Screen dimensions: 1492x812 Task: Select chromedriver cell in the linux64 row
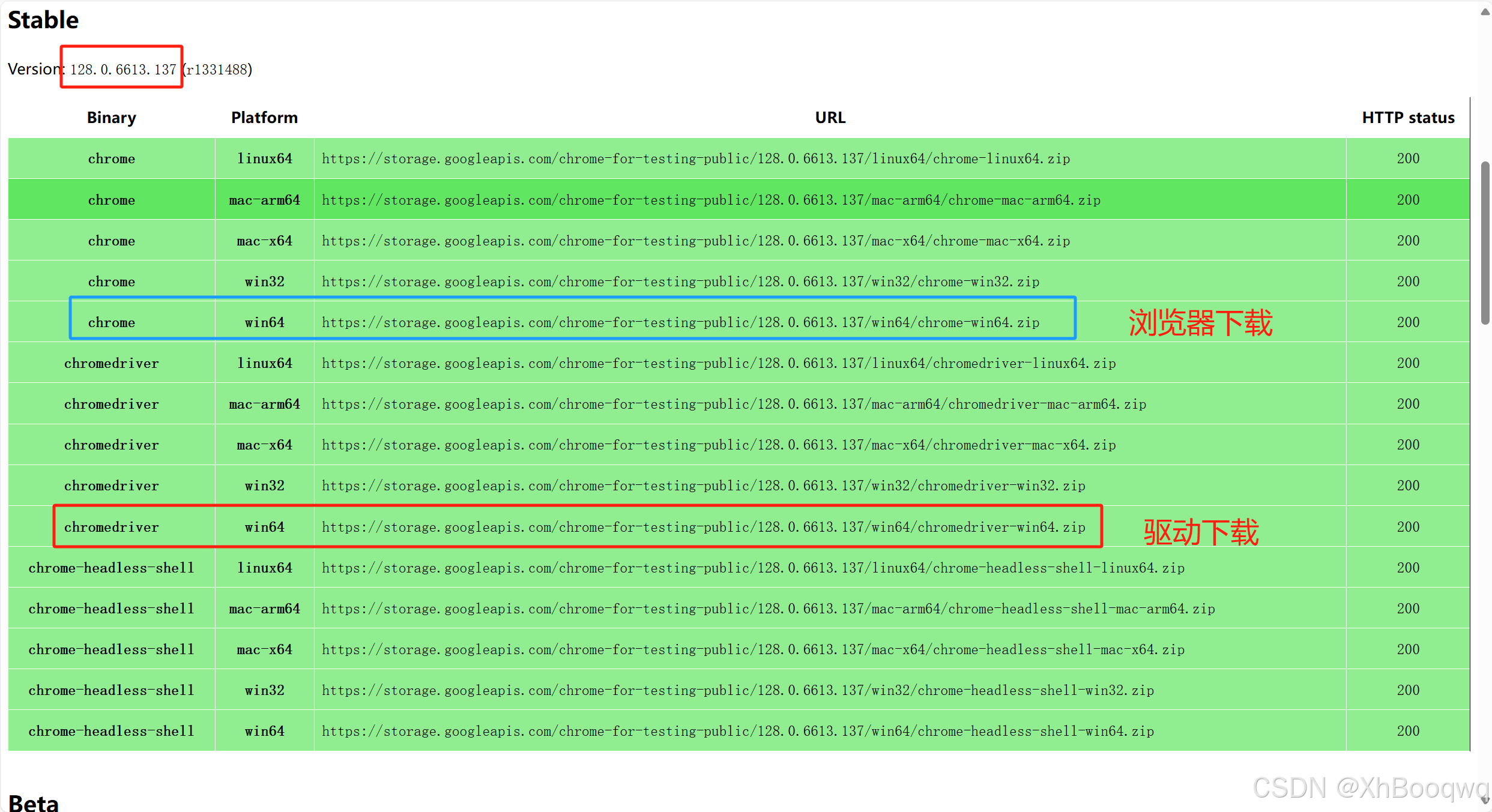click(112, 363)
